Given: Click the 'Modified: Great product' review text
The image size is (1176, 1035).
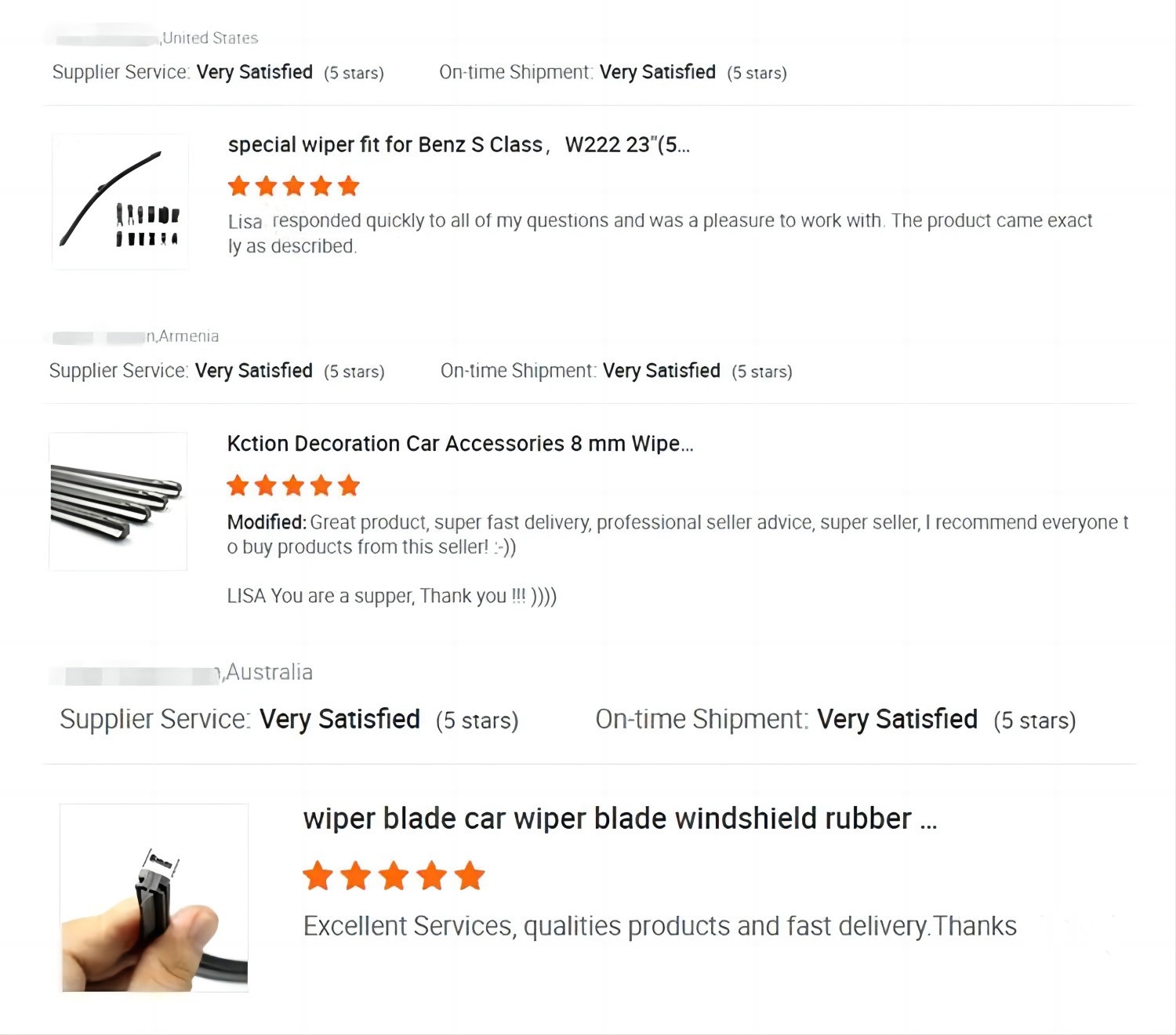Looking at the screenshot, I should [x=677, y=535].
